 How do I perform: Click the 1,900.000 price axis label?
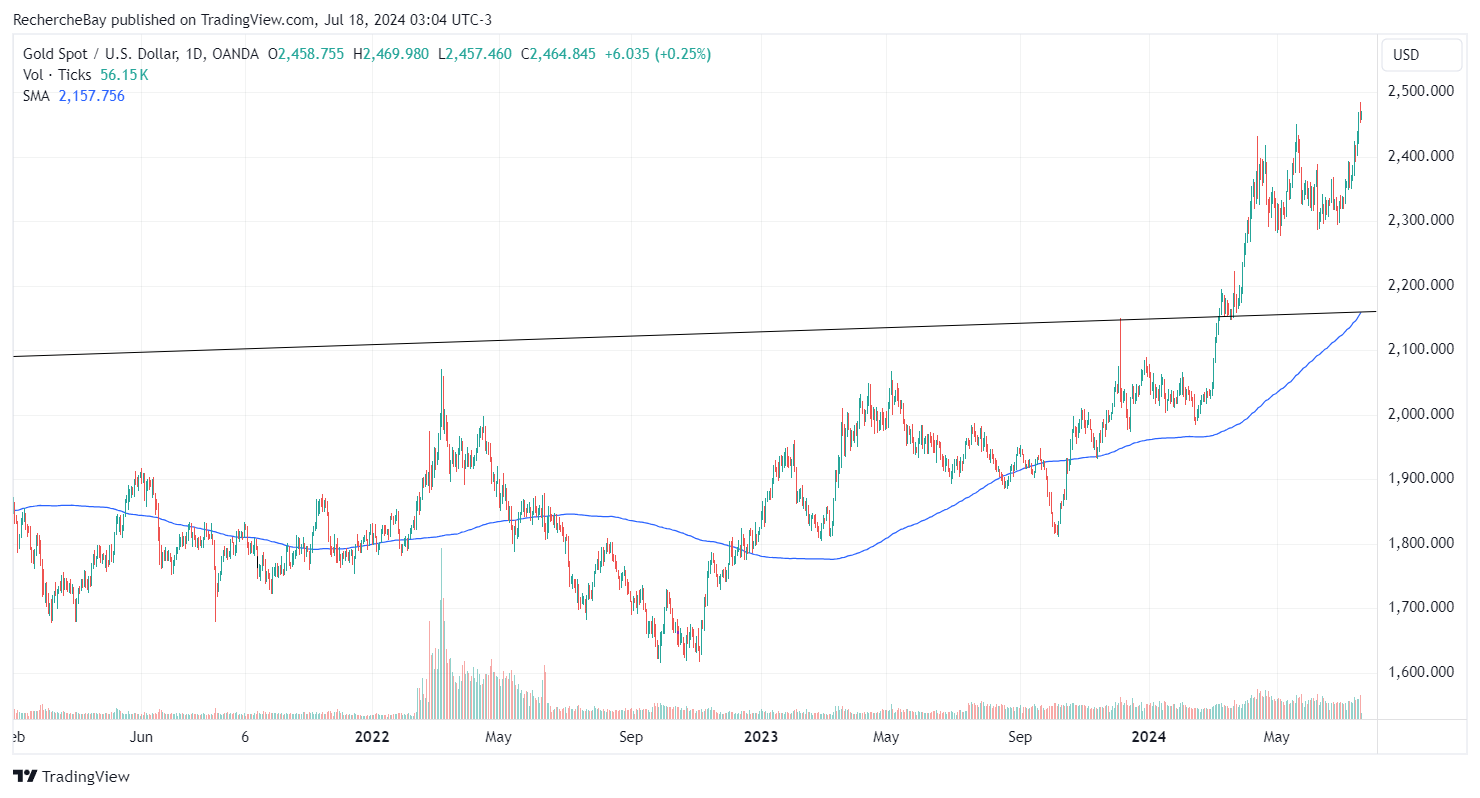point(1421,478)
